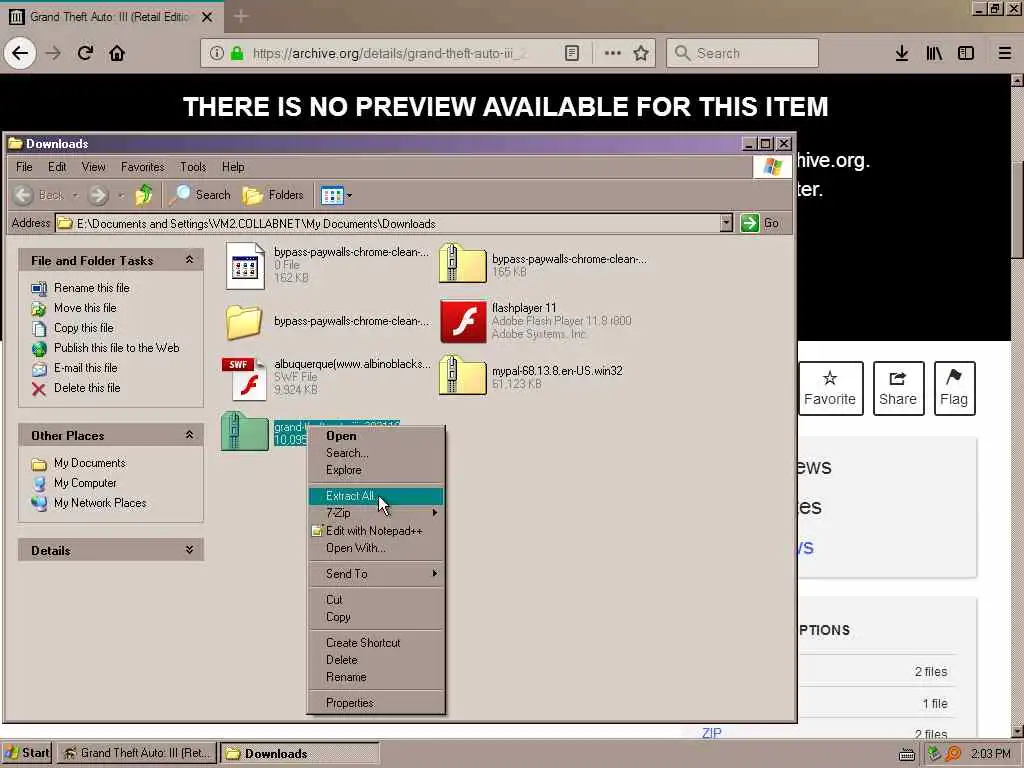Choose Create Shortcut in context menu
The height and width of the screenshot is (768, 1024).
tap(376, 643)
